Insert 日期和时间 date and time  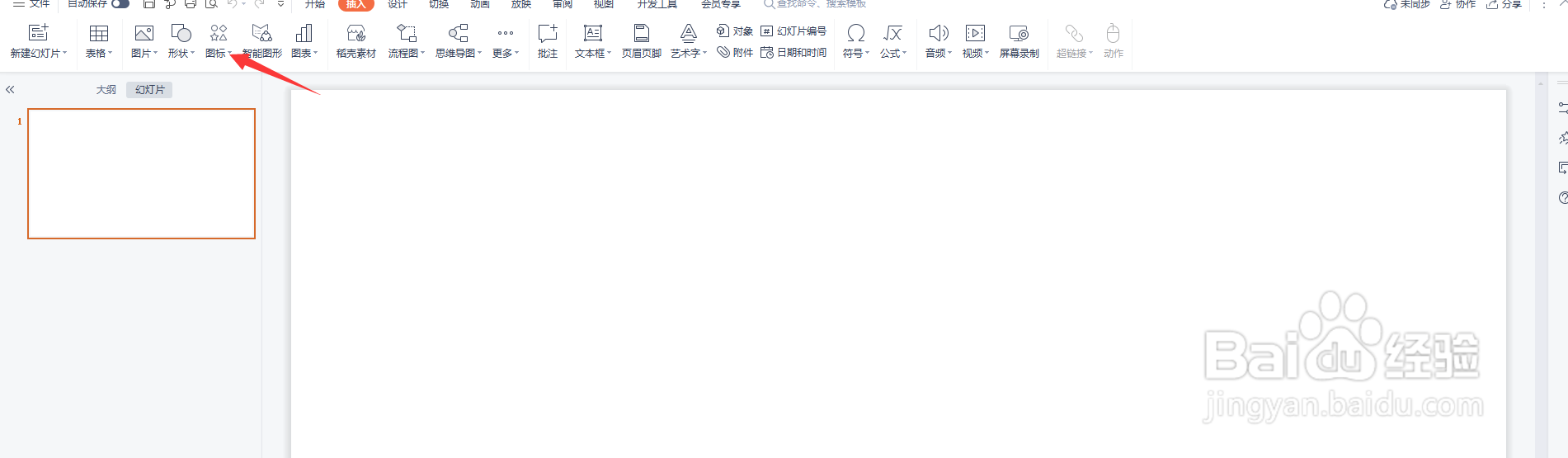tap(793, 52)
